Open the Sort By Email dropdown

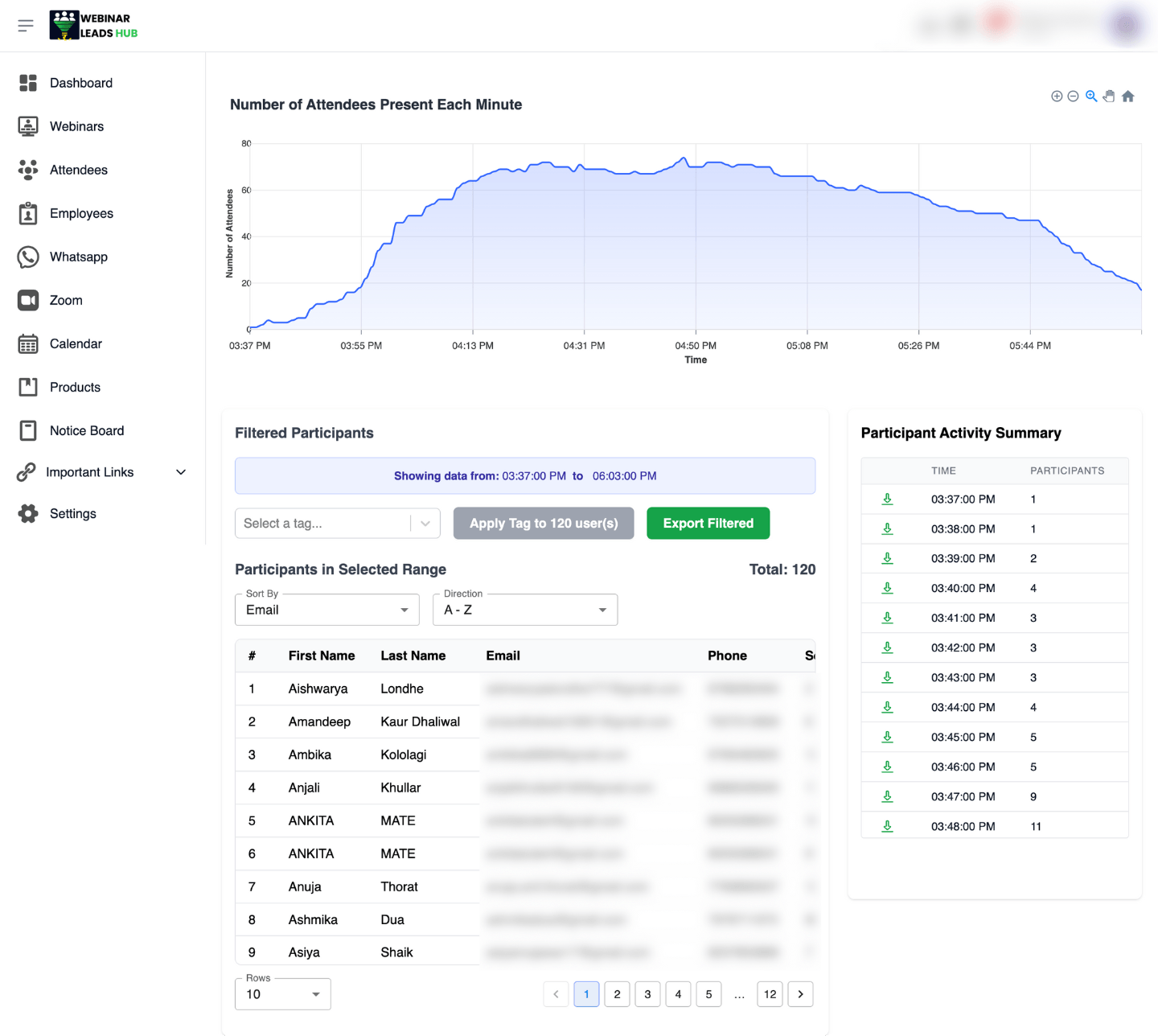point(326,610)
